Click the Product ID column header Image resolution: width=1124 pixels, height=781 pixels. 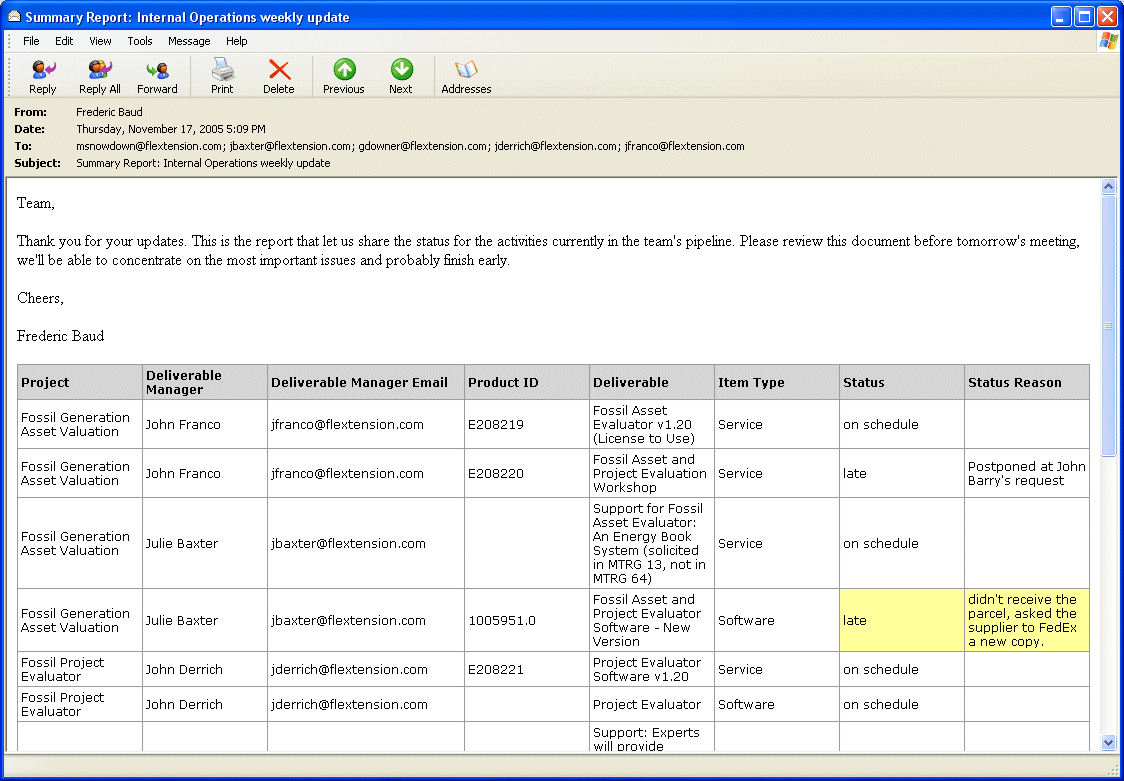pyautogui.click(x=527, y=383)
